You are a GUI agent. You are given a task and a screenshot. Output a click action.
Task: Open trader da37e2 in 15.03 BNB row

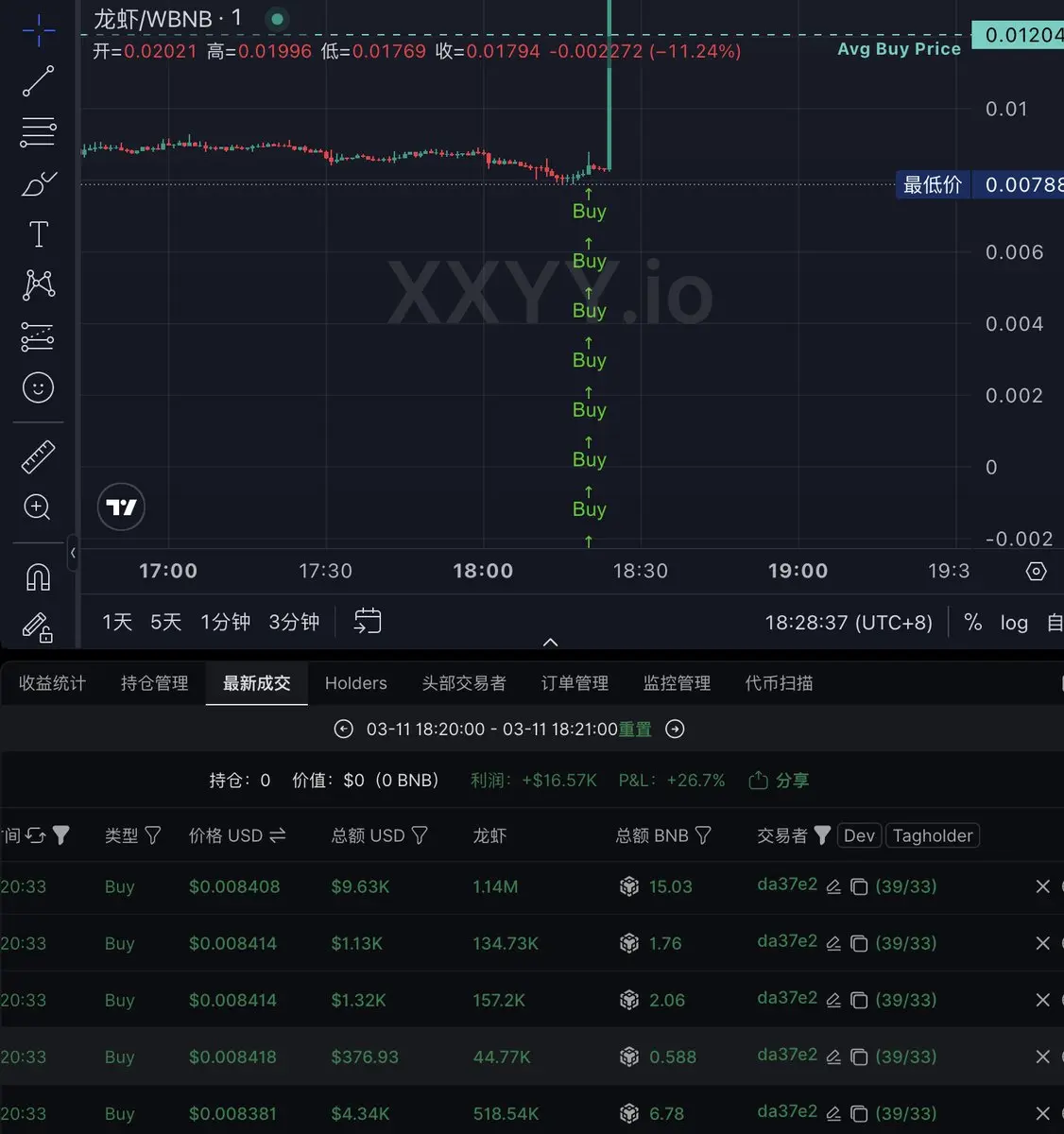click(787, 885)
